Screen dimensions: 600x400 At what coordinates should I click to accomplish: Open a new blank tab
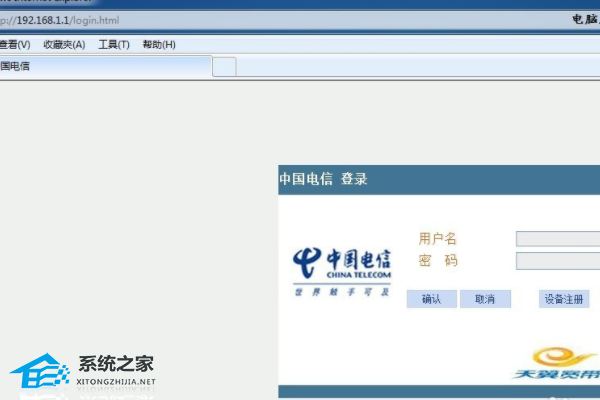[x=224, y=67]
